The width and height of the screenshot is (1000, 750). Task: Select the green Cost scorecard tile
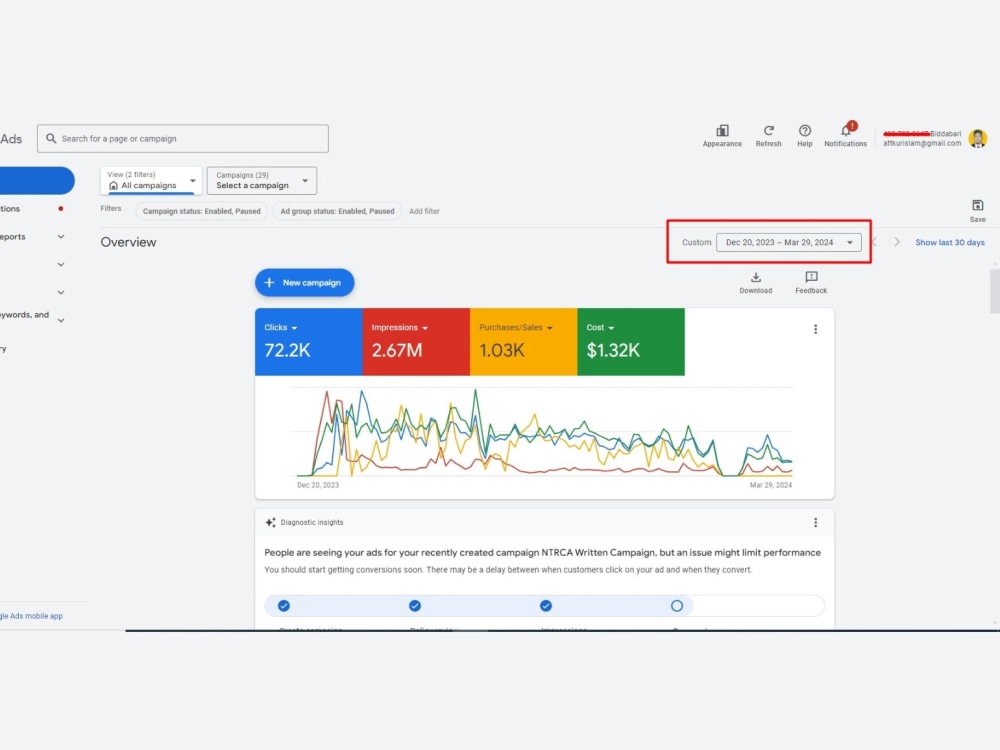pos(631,342)
